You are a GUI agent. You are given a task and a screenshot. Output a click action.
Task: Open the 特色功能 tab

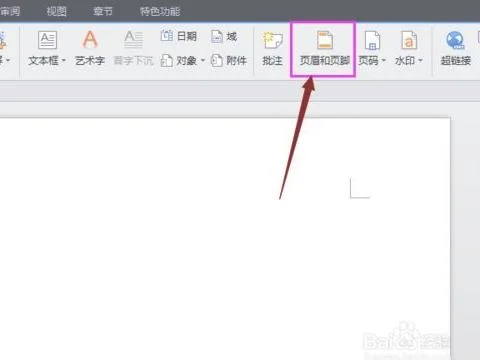click(x=160, y=11)
